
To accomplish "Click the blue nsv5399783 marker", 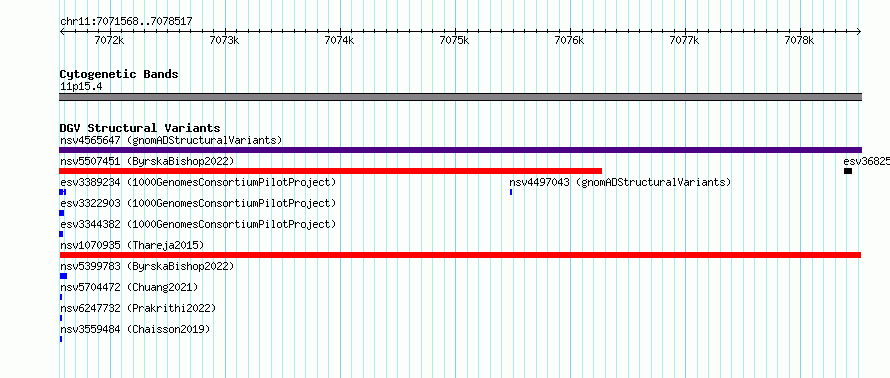I will click(63, 276).
